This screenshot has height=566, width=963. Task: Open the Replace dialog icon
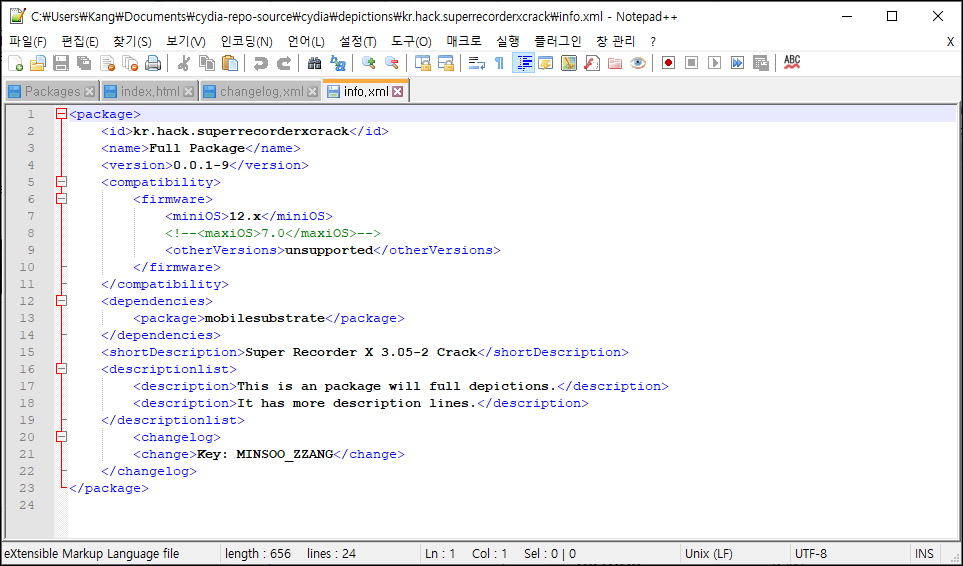click(x=337, y=63)
